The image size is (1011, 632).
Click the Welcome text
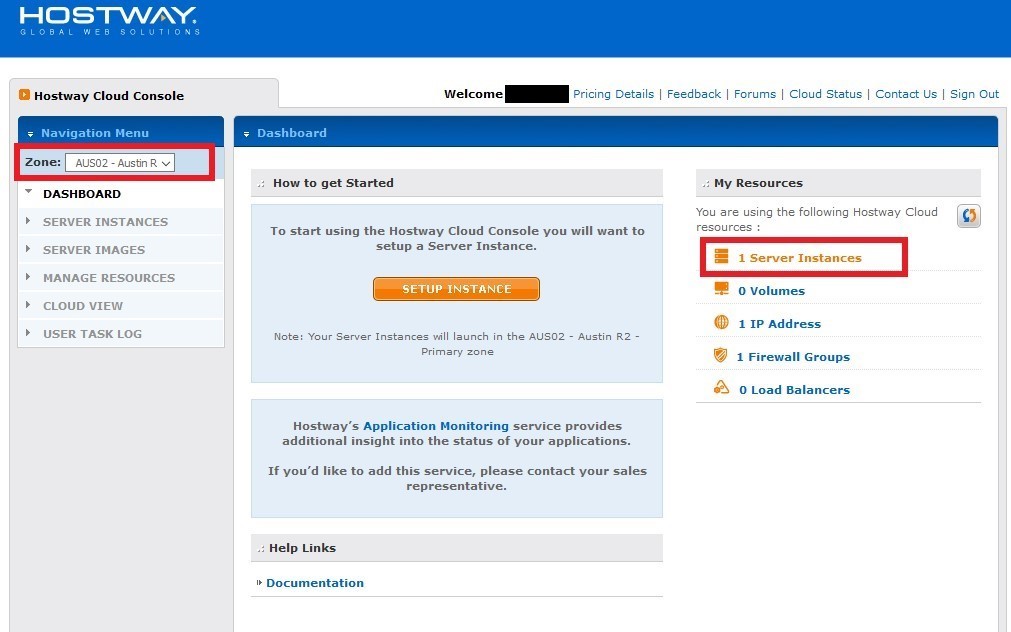[x=473, y=94]
